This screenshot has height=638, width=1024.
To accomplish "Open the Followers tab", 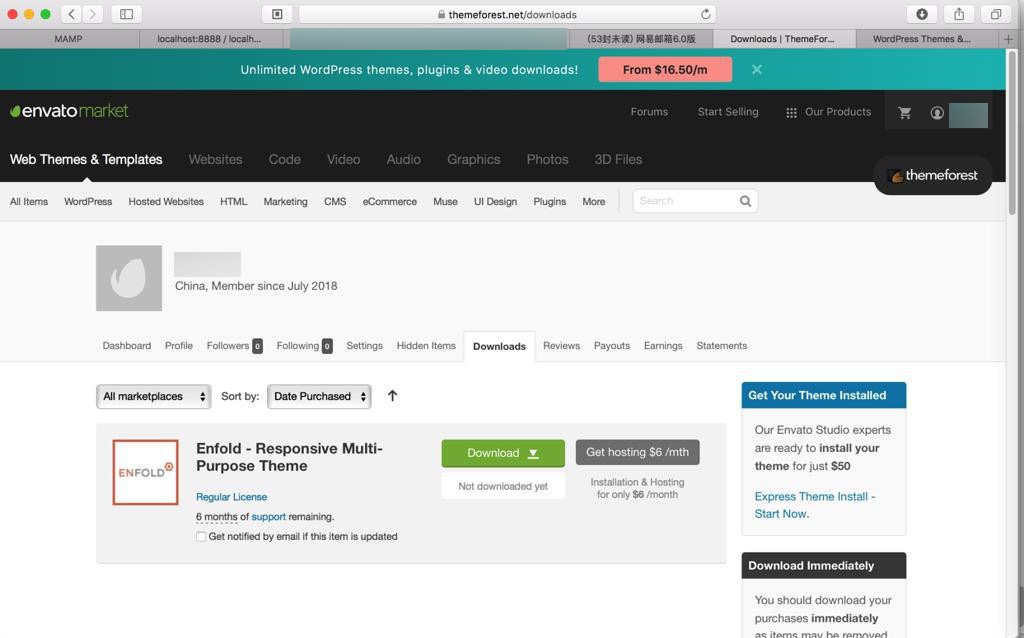I will 234,345.
